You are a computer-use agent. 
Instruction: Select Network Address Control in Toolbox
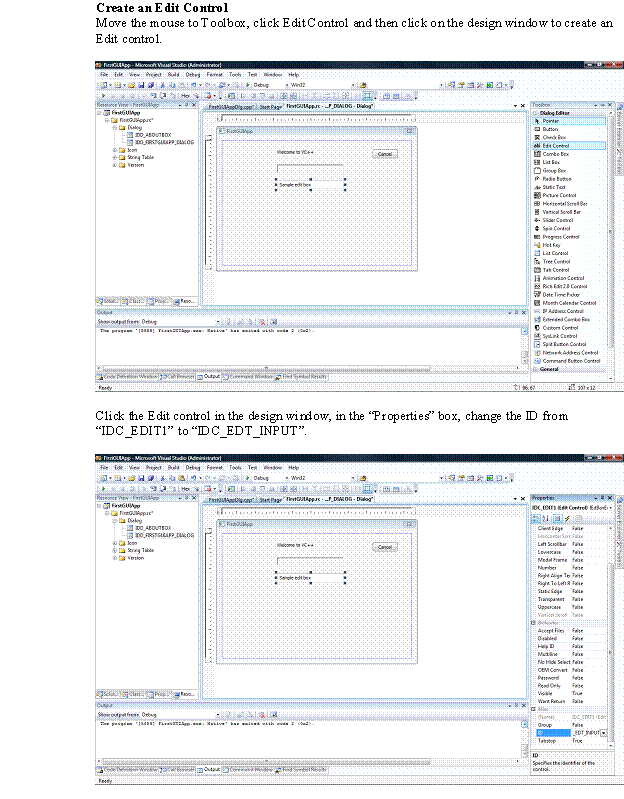coord(569,353)
